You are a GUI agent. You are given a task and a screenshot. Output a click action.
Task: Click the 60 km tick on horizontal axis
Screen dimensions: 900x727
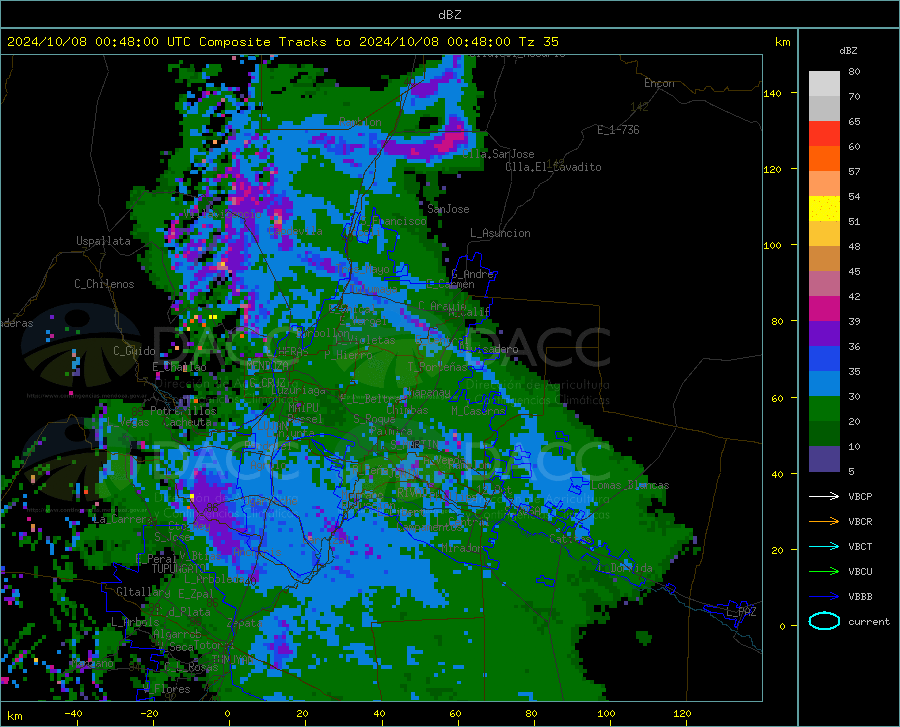(x=455, y=714)
